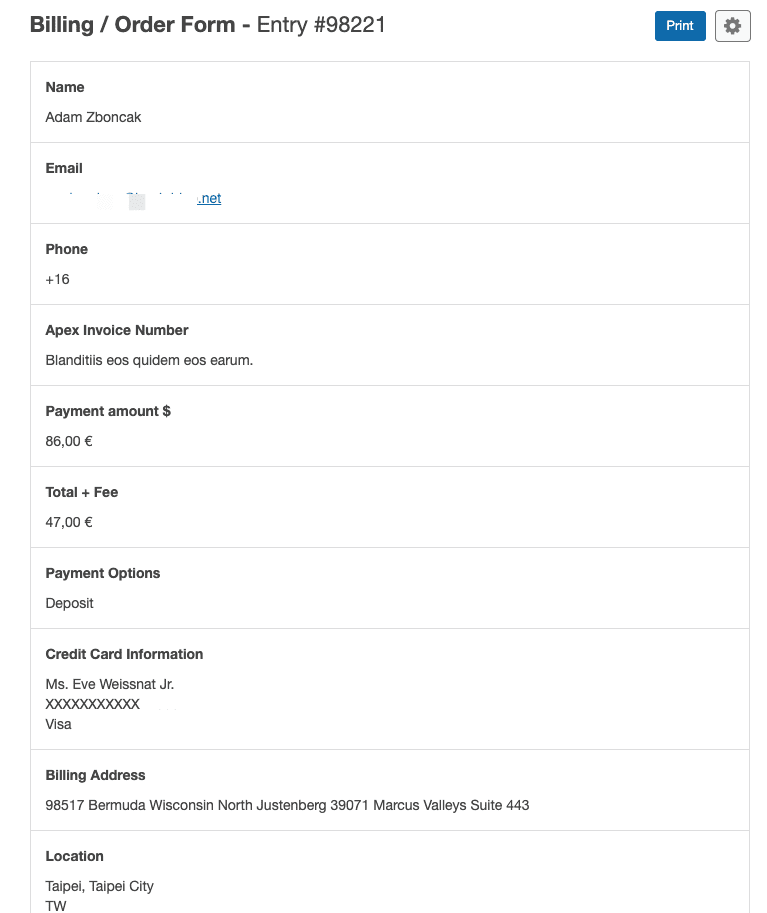
Task: Click the phone value +16
Action: 58,279
